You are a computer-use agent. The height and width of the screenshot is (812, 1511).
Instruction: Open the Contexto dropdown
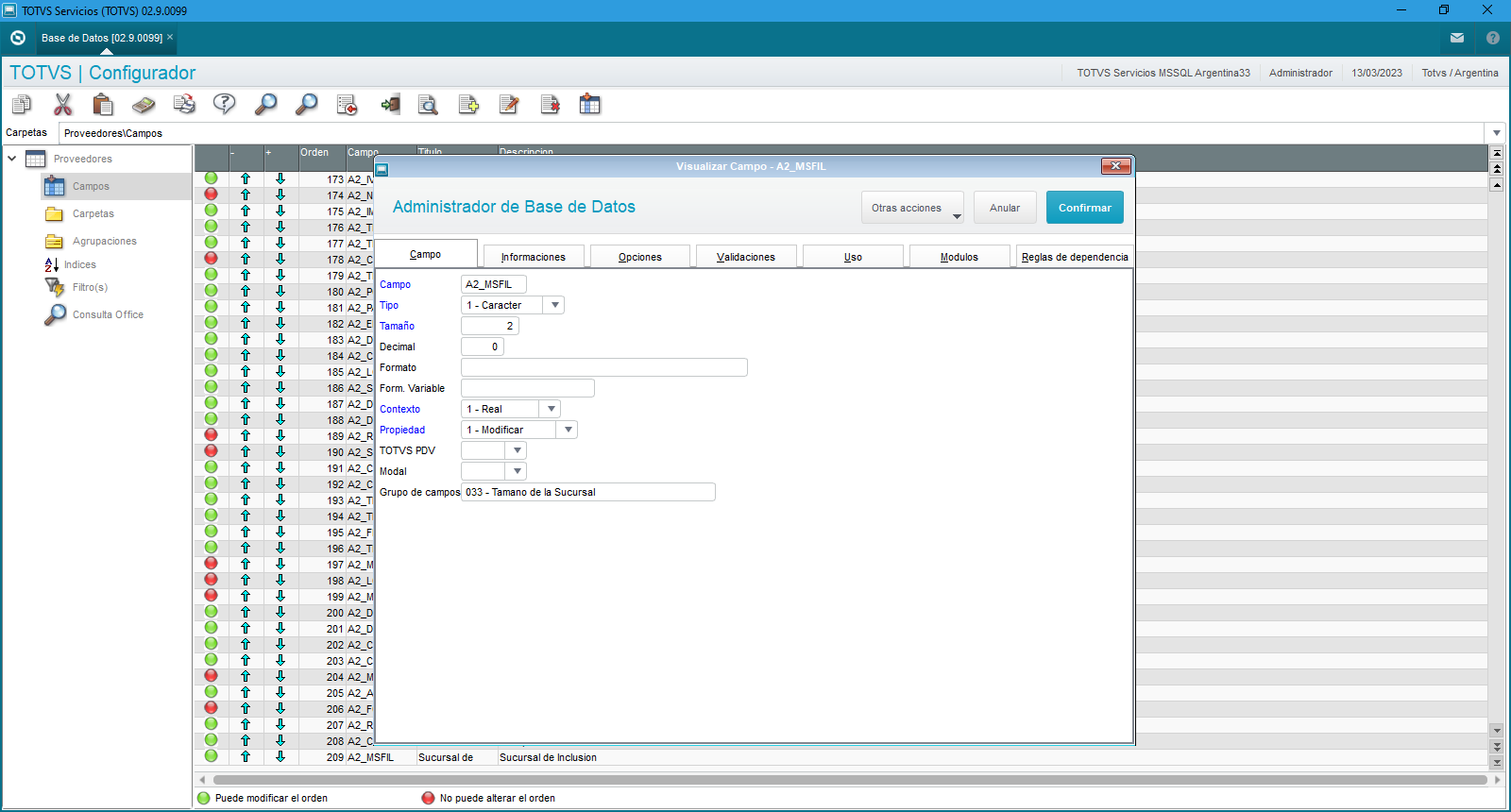[551, 409]
